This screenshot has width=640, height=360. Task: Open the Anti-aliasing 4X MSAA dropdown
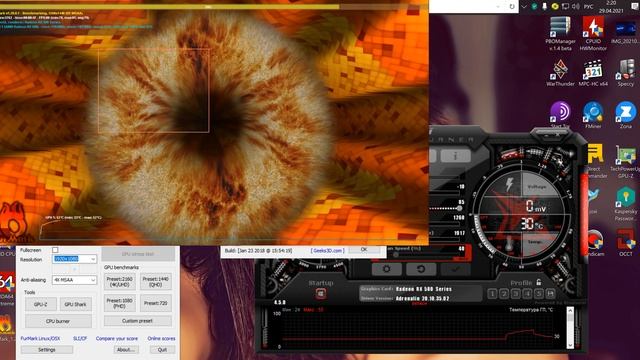74,280
